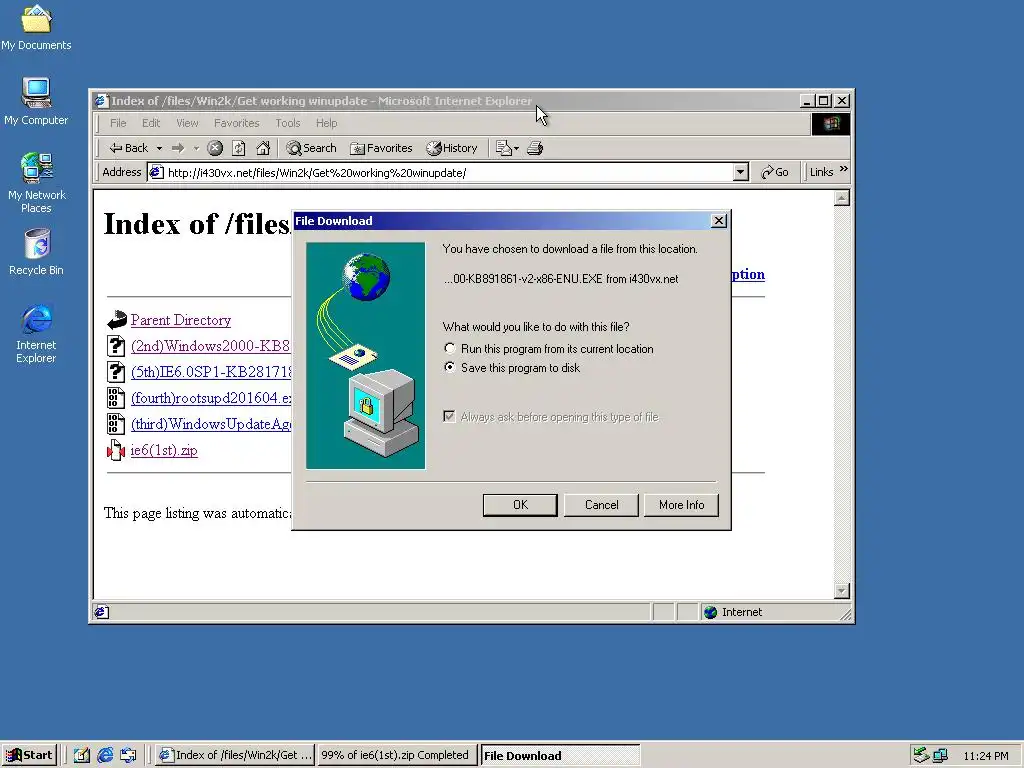The image size is (1024, 768).
Task: Open the File menu
Action: point(118,123)
